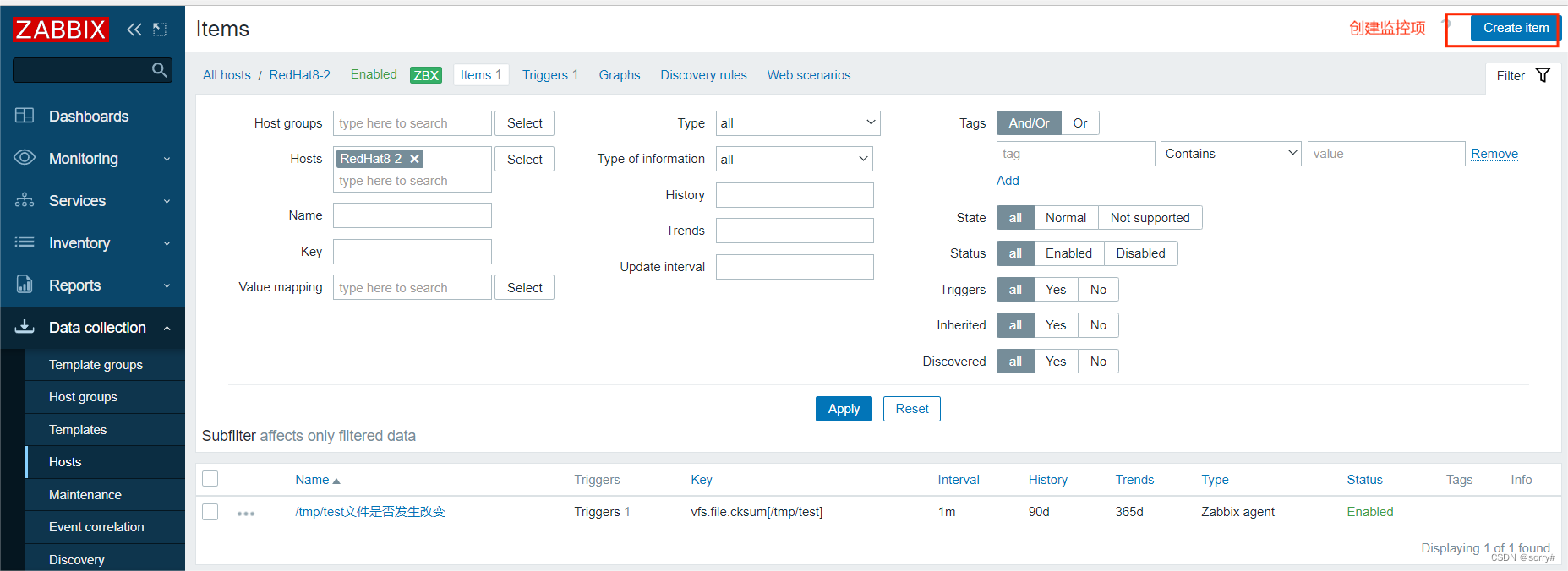The height and width of the screenshot is (571, 1568).
Task: Select Or tags evaluation
Action: click(1080, 123)
